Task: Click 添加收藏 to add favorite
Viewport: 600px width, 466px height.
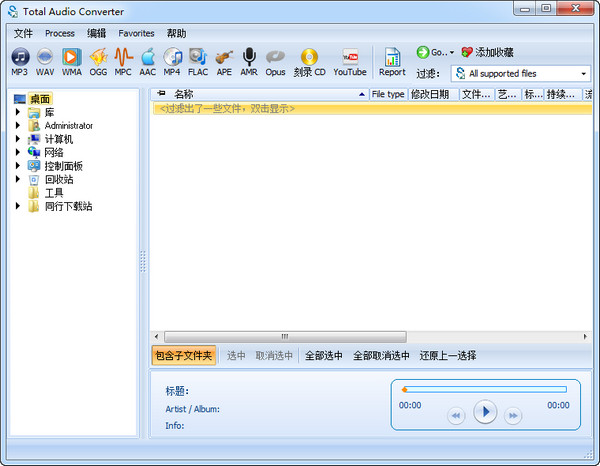Action: [x=488, y=52]
